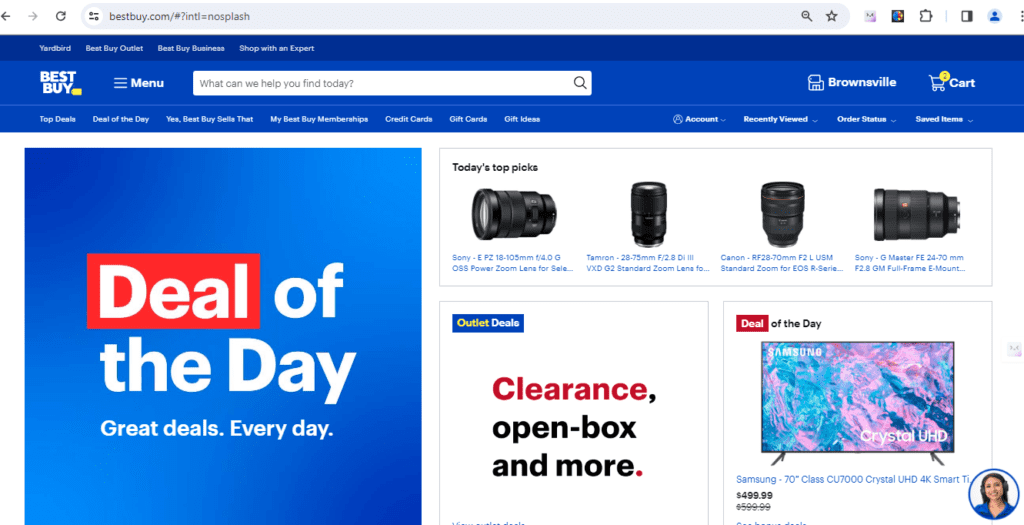Bookmark page with the star icon
The image size is (1024, 525).
(x=831, y=16)
